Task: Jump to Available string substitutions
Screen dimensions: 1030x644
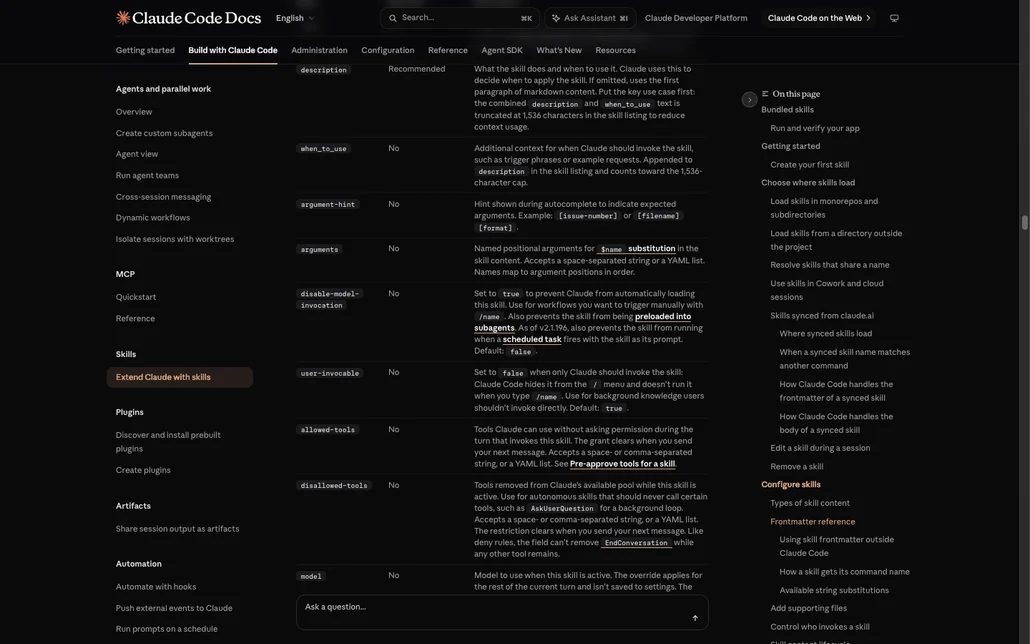Action: click(x=834, y=590)
